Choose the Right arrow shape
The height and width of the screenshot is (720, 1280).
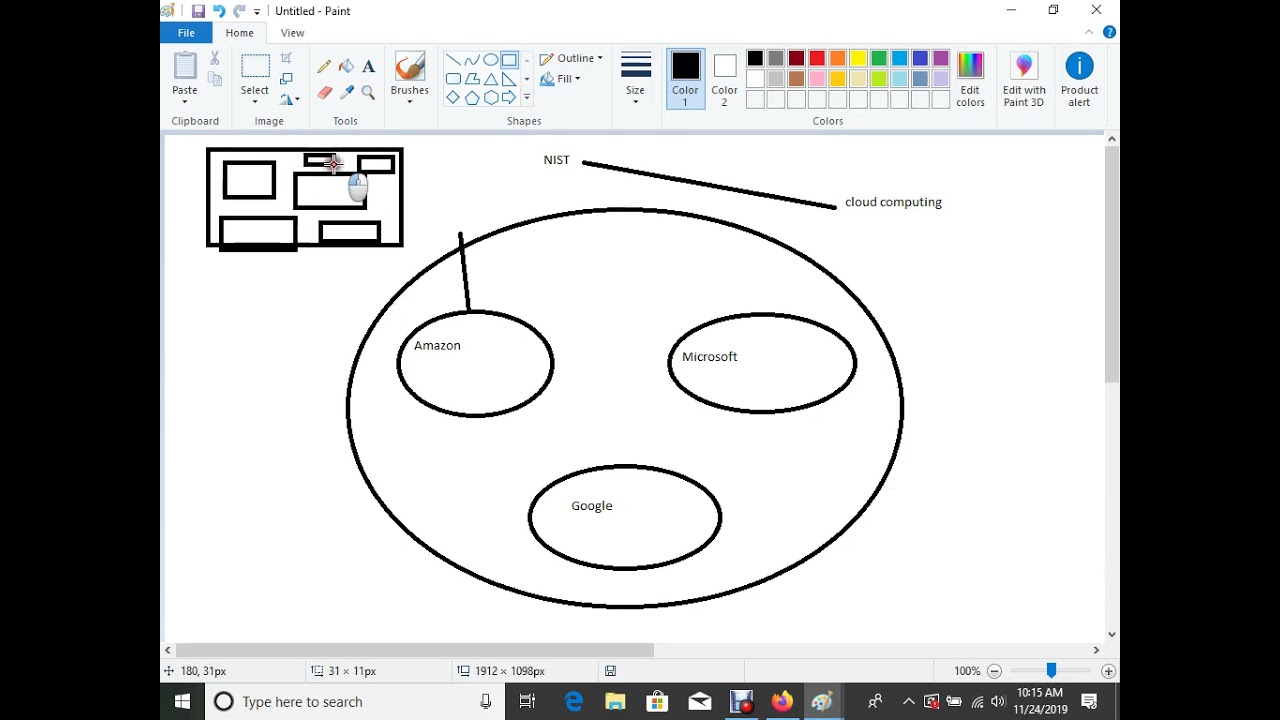(x=509, y=98)
